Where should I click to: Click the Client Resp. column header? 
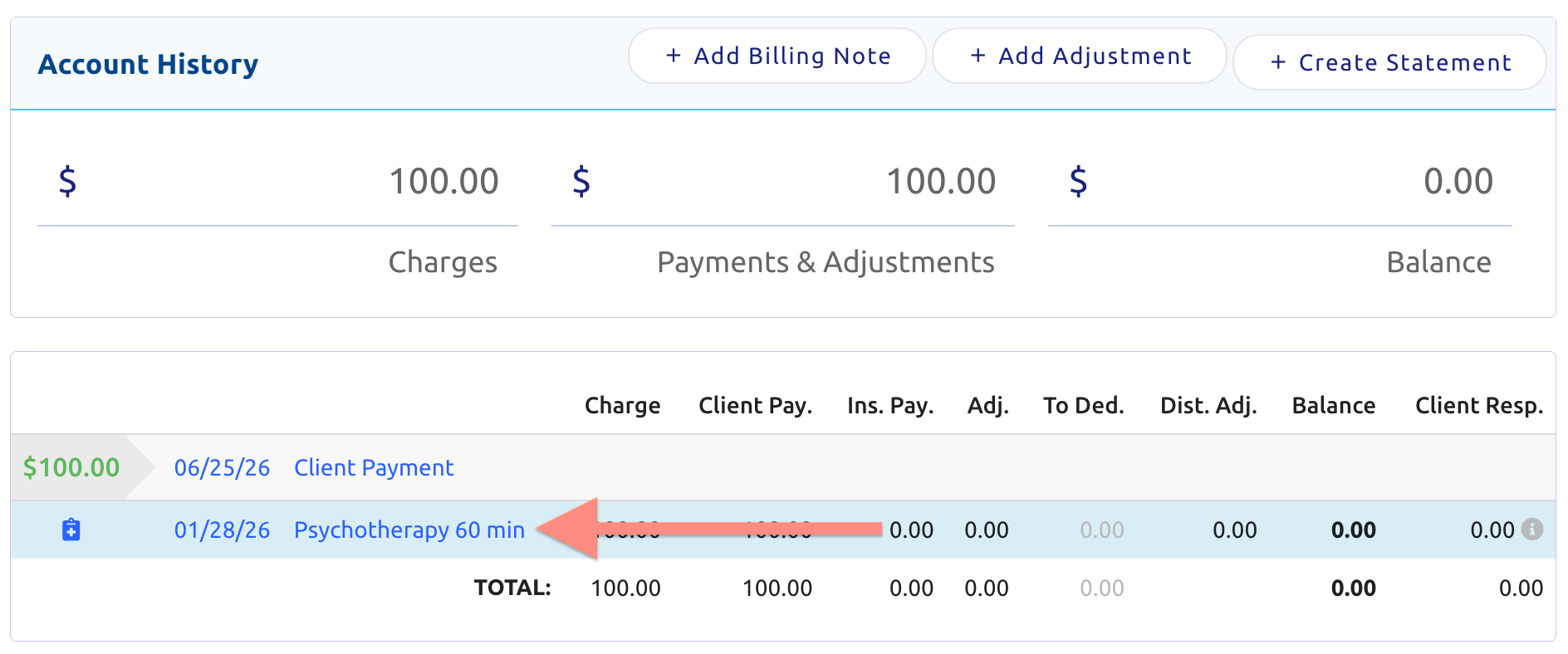pyautogui.click(x=1479, y=405)
